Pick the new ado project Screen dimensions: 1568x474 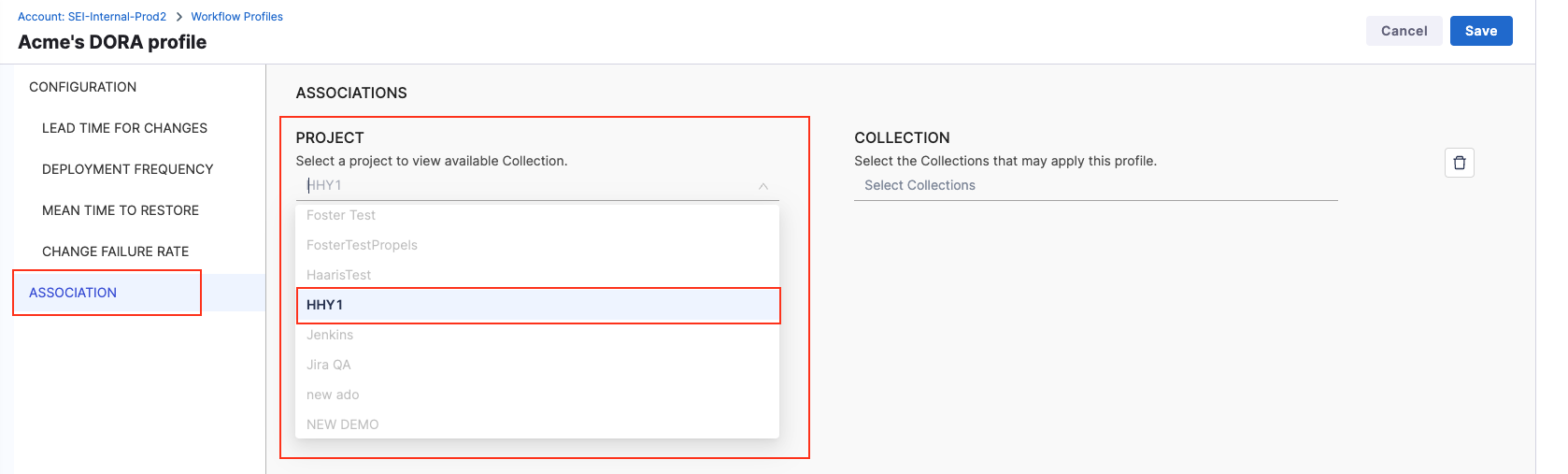[x=333, y=395]
